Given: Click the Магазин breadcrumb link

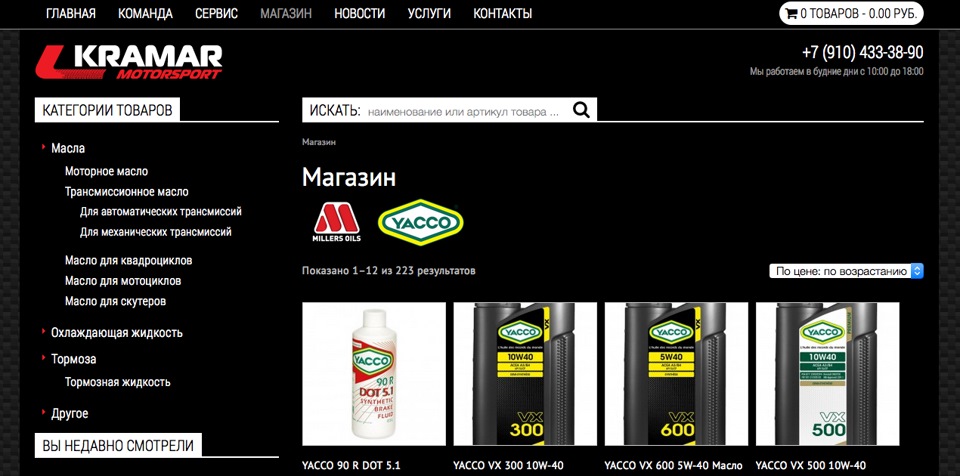Looking at the screenshot, I should pyautogui.click(x=319, y=142).
